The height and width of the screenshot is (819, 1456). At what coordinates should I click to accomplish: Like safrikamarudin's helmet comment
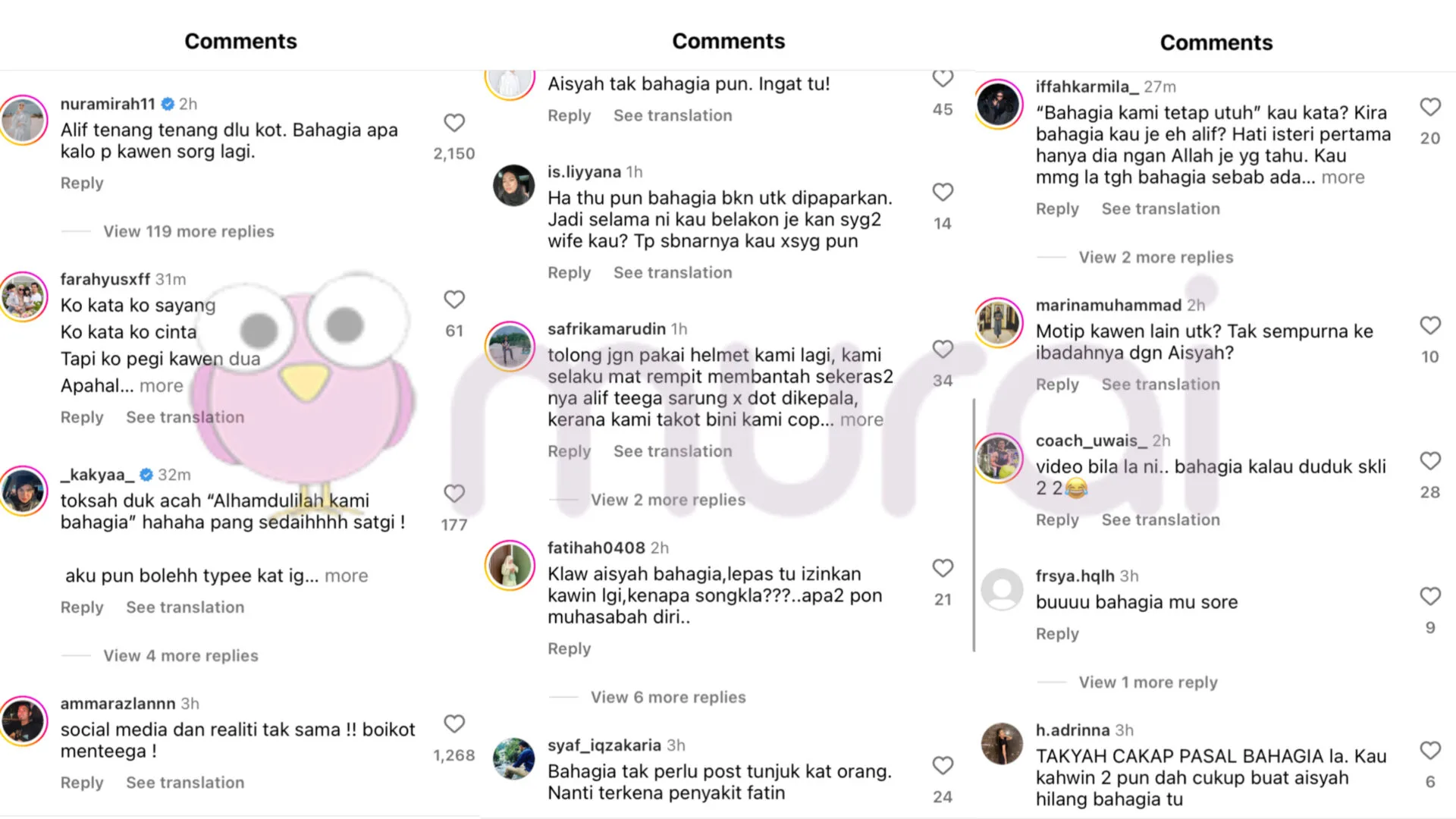[x=942, y=350]
